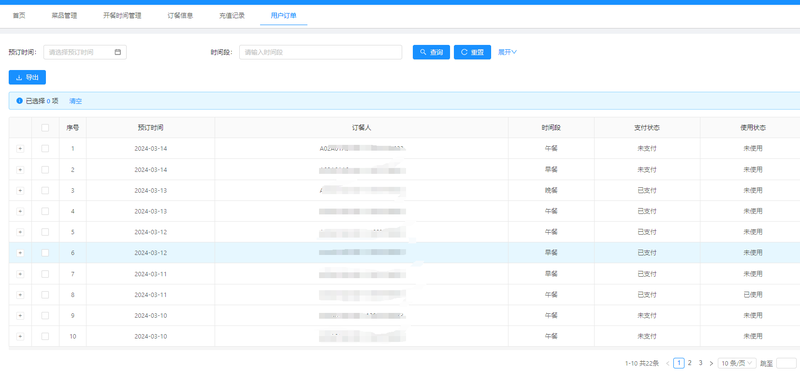Image resolution: width=800 pixels, height=381 pixels.
Task: Click 2024-03-10 date in row 10
Action: click(151, 337)
